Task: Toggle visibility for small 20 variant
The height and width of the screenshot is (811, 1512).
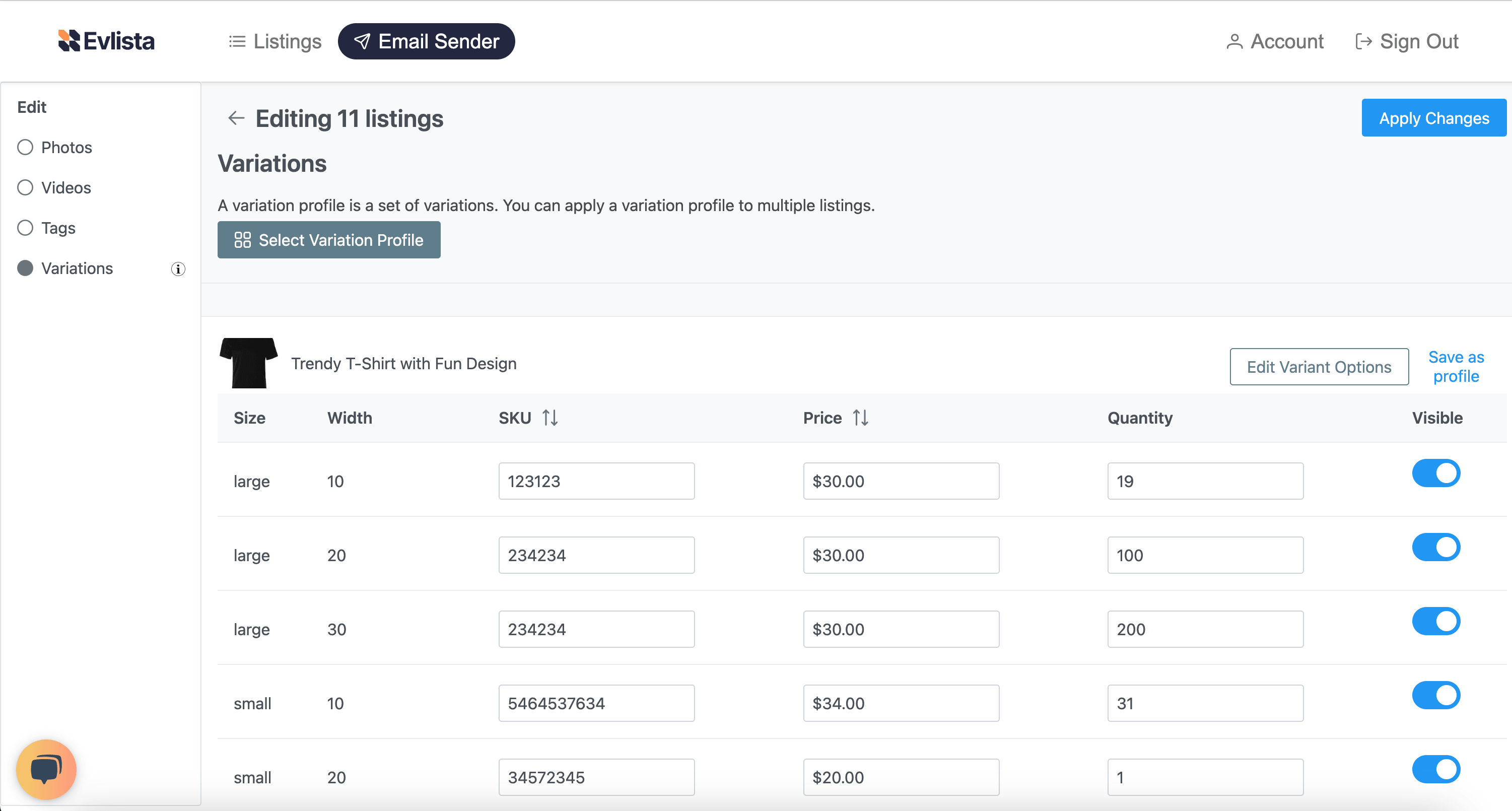Action: point(1436,769)
